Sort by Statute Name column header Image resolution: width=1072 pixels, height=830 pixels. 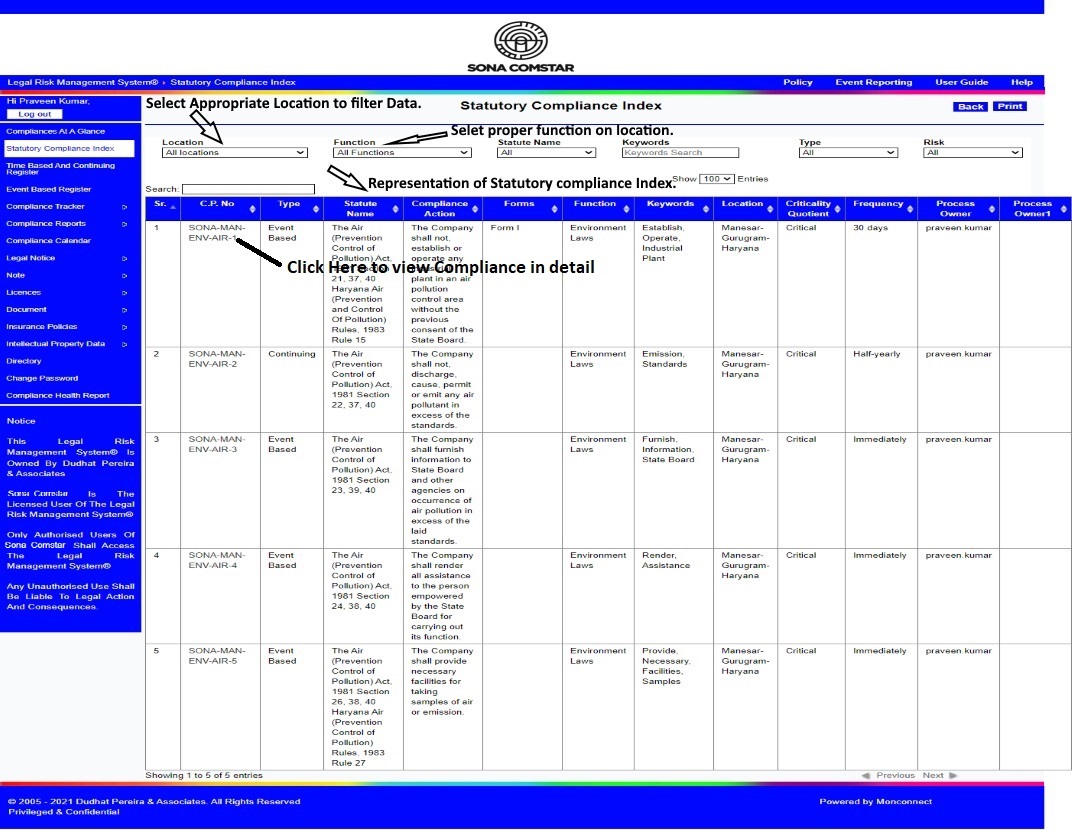[x=359, y=208]
